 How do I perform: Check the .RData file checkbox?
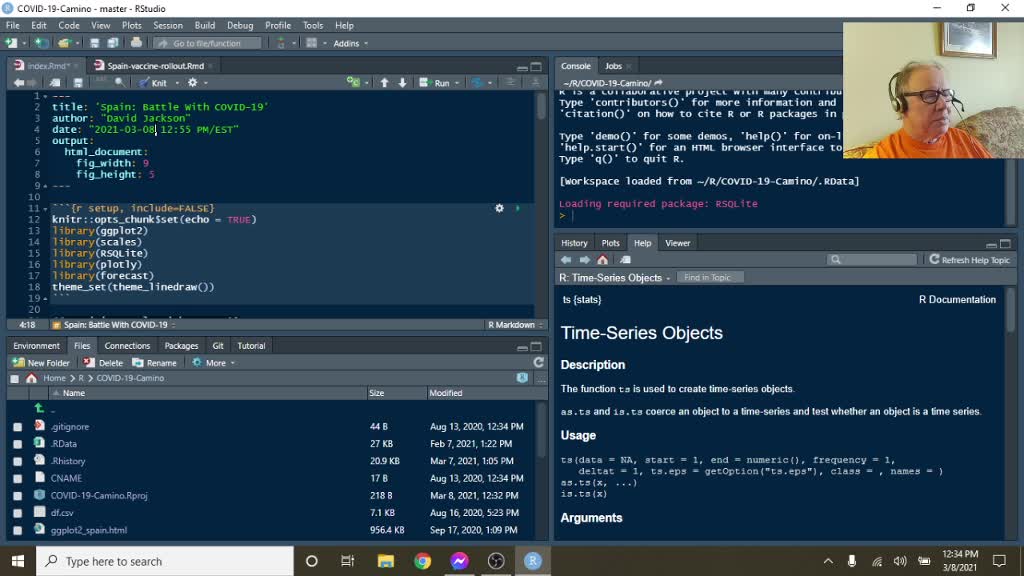(x=18, y=444)
